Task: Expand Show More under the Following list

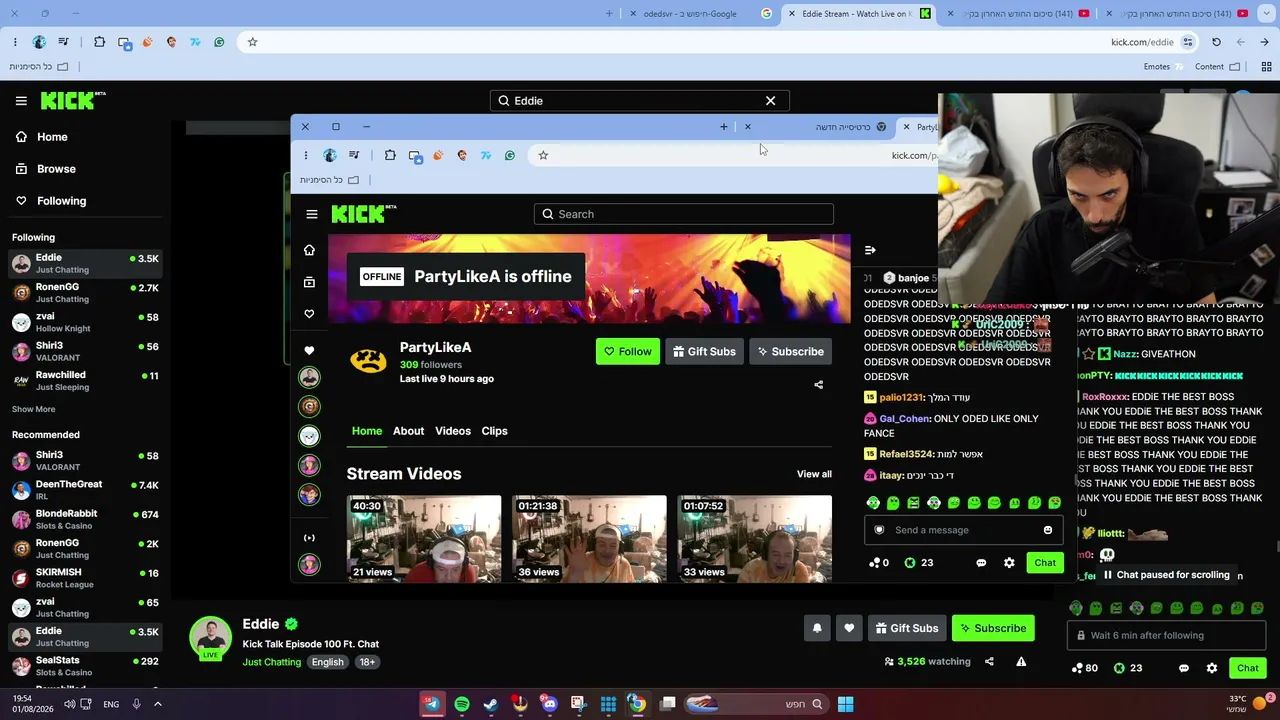Action: (33, 409)
